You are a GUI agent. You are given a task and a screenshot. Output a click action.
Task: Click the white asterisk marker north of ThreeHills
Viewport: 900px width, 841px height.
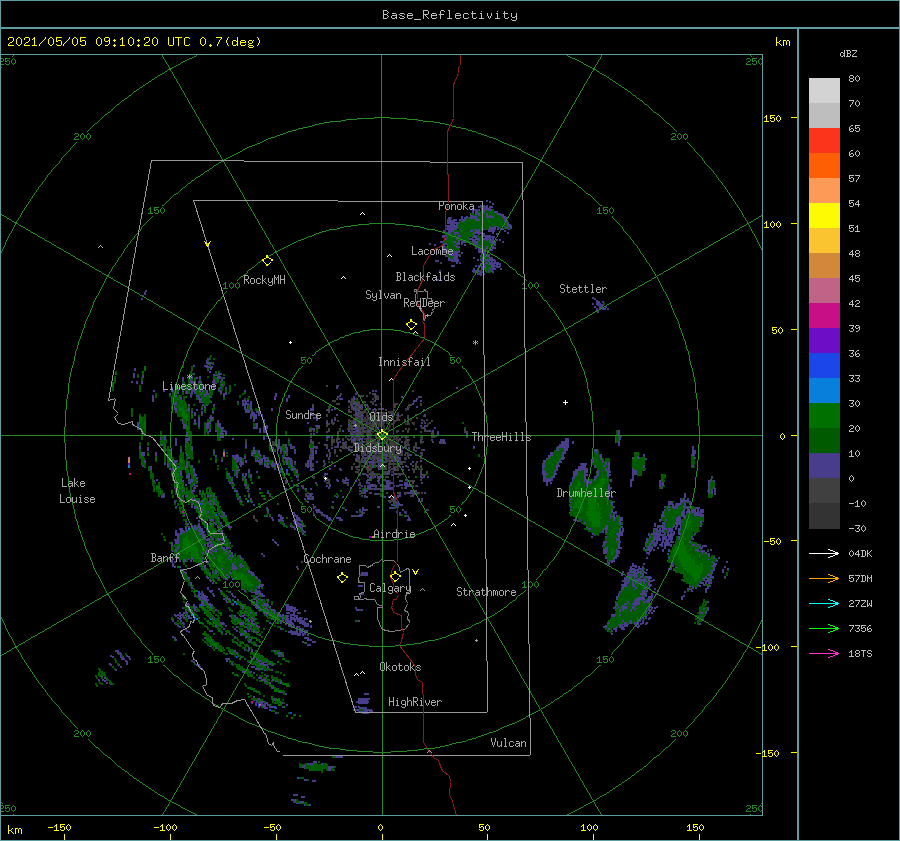coord(475,343)
